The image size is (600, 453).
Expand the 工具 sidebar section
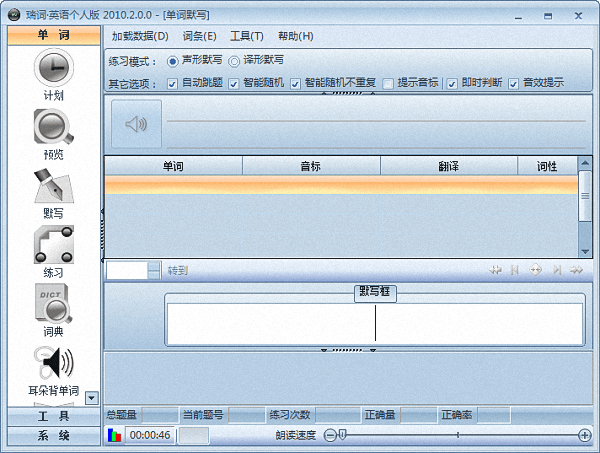click(53, 416)
